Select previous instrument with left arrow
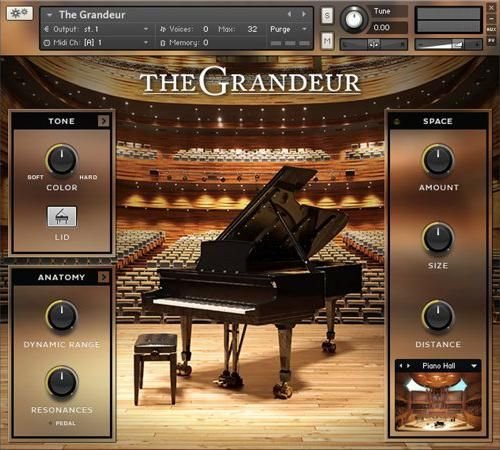This screenshot has width=500, height=450. point(289,14)
